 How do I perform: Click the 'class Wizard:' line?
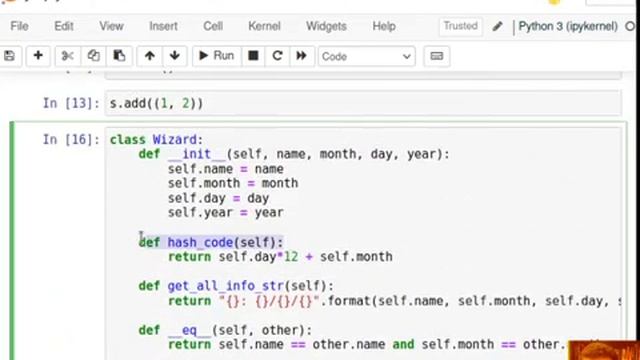click(x=156, y=140)
